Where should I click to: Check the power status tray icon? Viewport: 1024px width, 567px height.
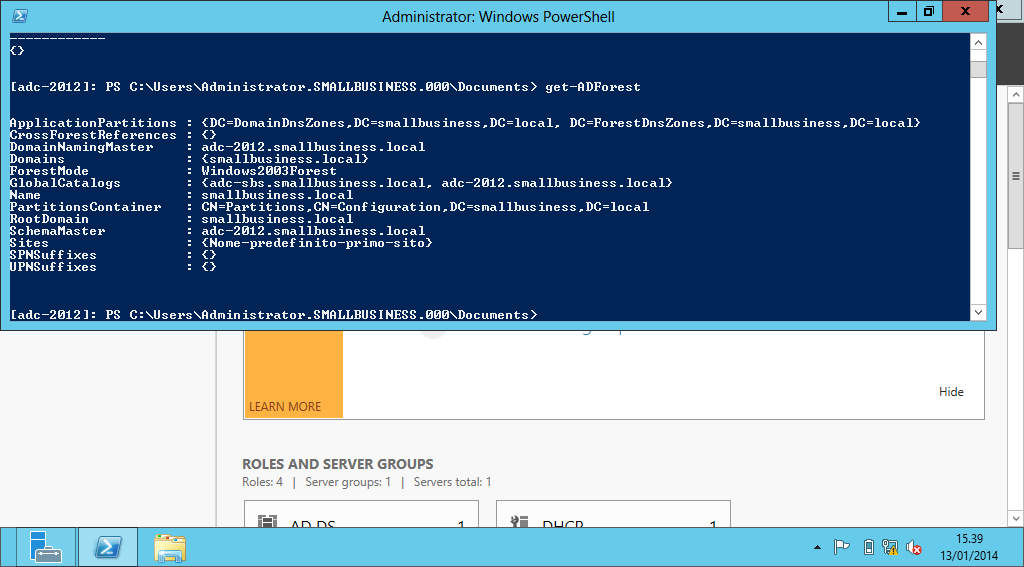(869, 547)
